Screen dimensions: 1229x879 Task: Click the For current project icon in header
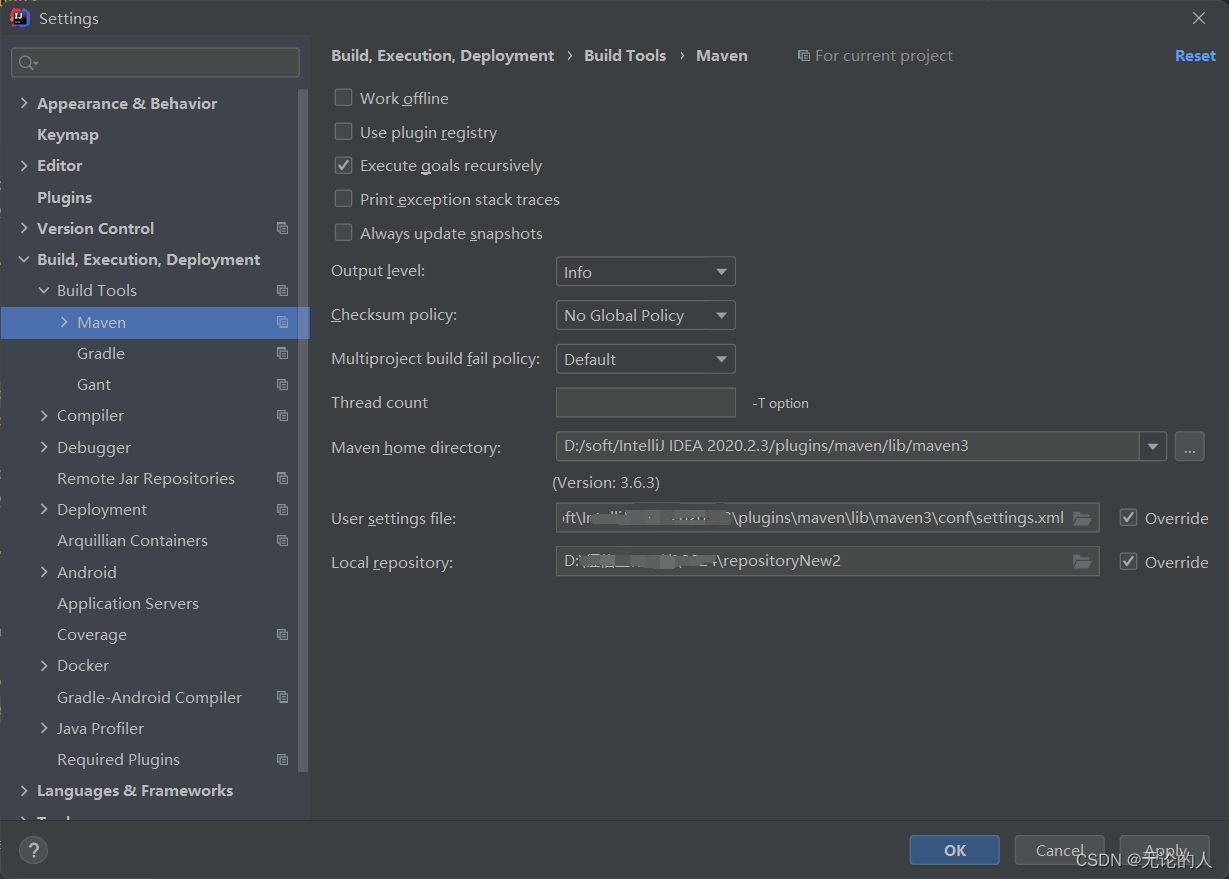click(803, 56)
